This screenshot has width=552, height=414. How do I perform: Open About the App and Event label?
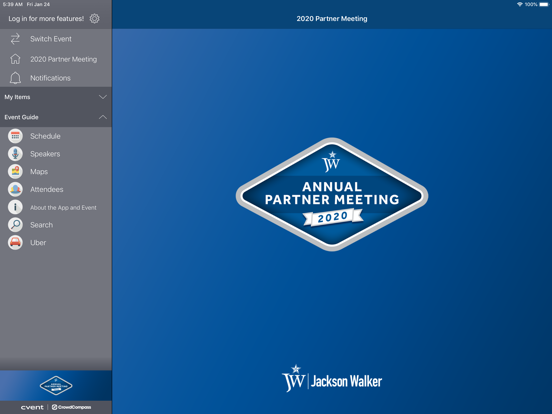click(x=63, y=208)
